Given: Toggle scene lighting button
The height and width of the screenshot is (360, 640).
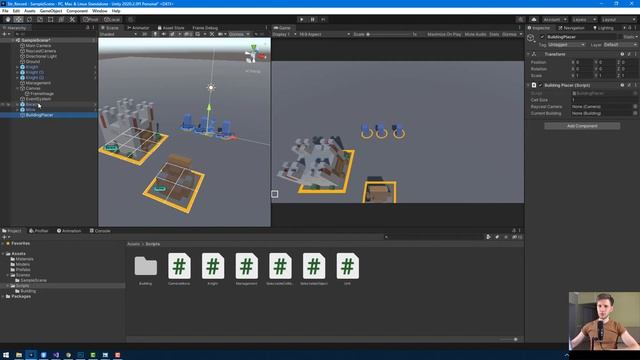Looking at the screenshot, I should click(x=155, y=34).
